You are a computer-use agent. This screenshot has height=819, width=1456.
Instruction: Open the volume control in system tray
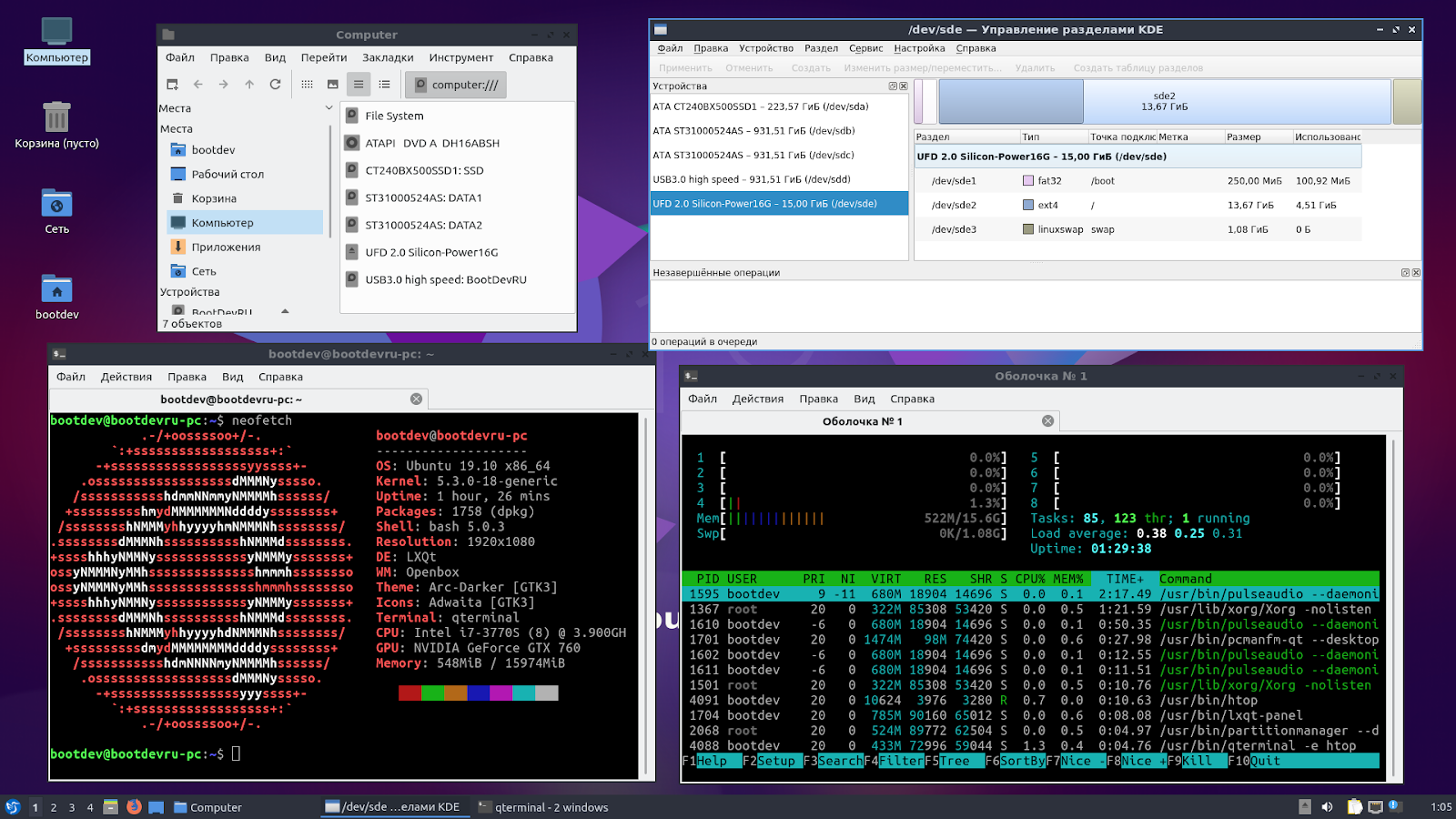tap(1327, 807)
